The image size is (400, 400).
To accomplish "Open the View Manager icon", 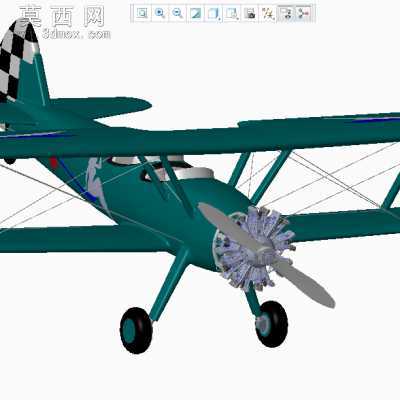I will click(250, 14).
